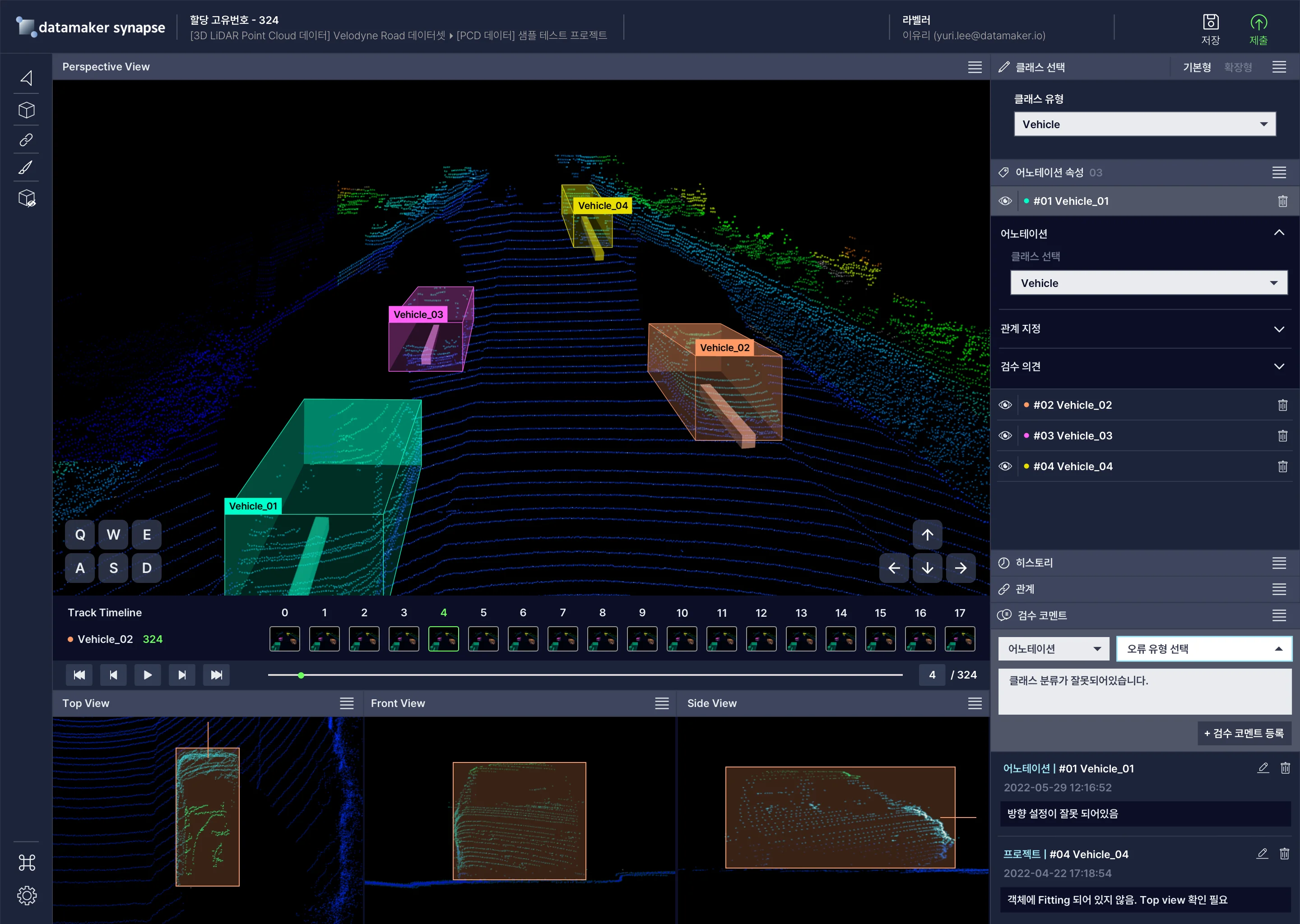The width and height of the screenshot is (1300, 924).
Task: Open the Side View panel menu
Action: tap(975, 703)
